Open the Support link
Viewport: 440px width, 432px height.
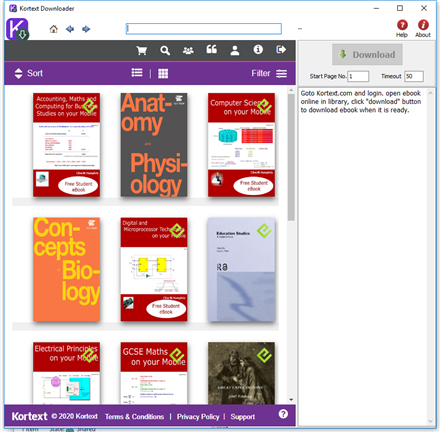tap(243, 417)
